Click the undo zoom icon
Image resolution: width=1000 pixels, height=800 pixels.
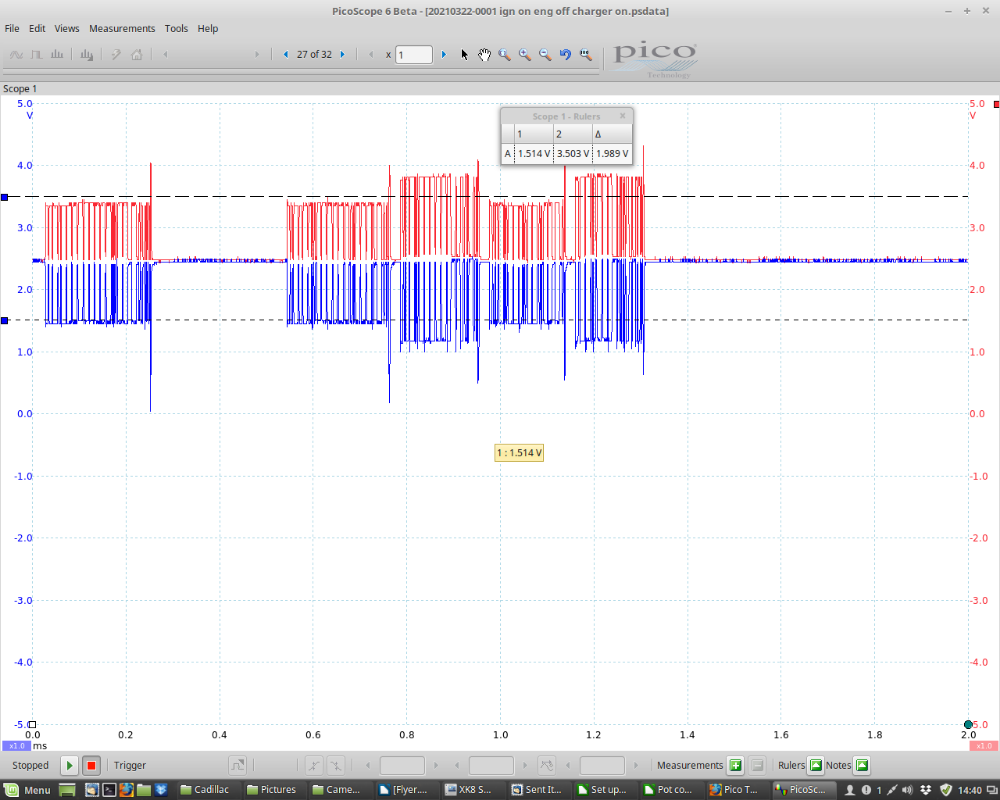tap(565, 55)
